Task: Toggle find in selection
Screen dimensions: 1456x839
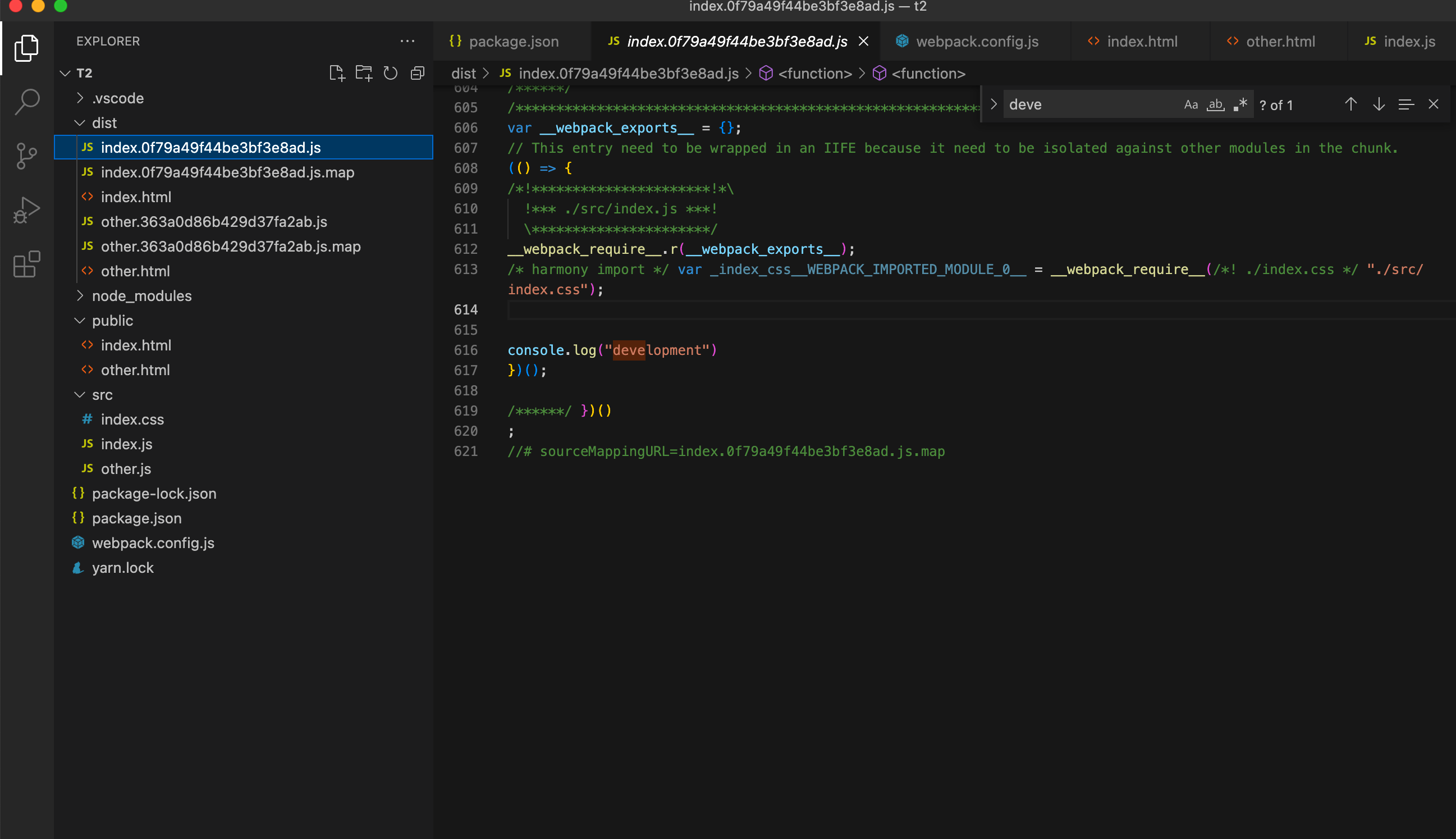Action: coord(1406,104)
